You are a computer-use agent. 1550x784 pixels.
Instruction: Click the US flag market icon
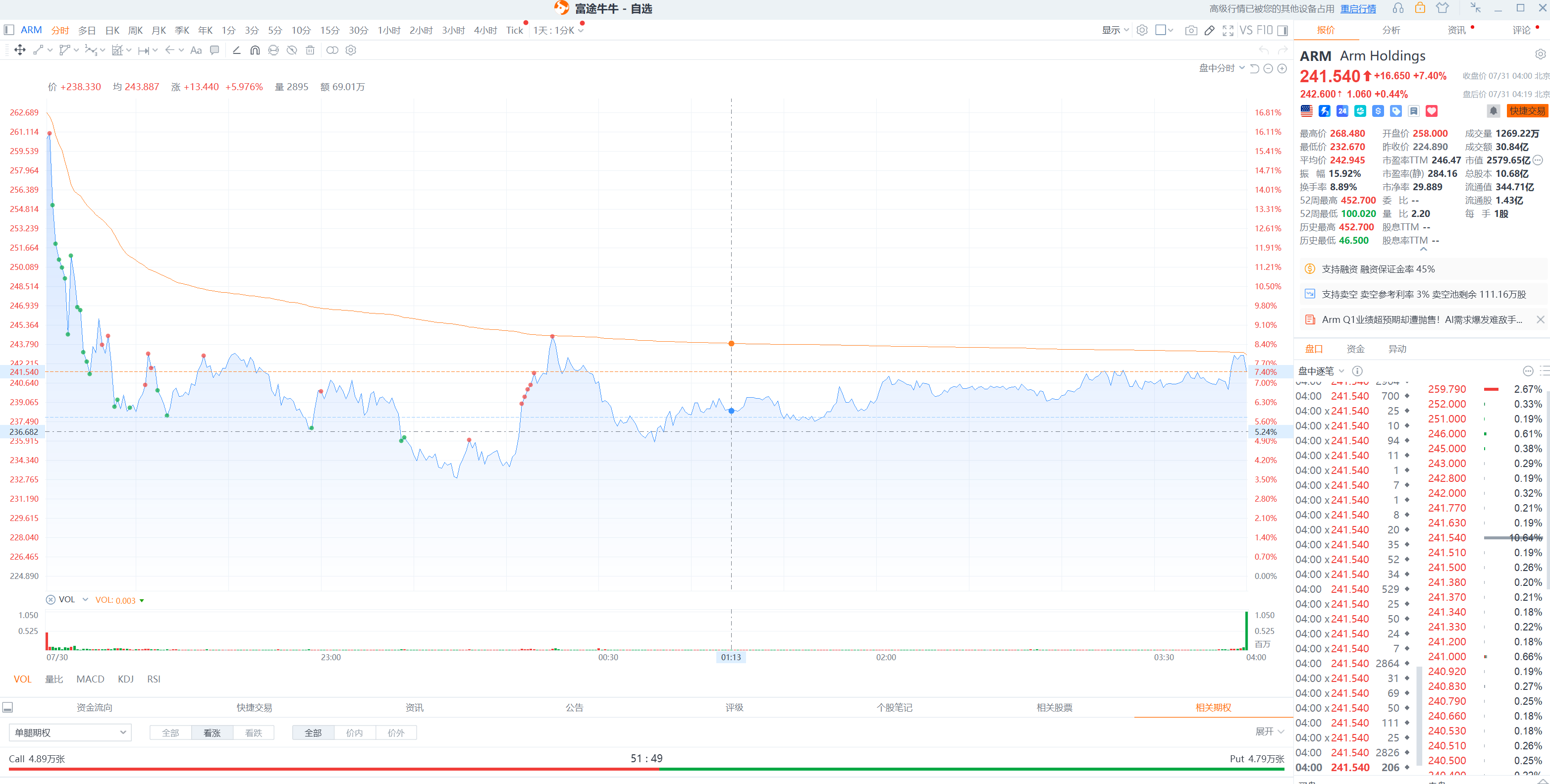click(x=1306, y=111)
